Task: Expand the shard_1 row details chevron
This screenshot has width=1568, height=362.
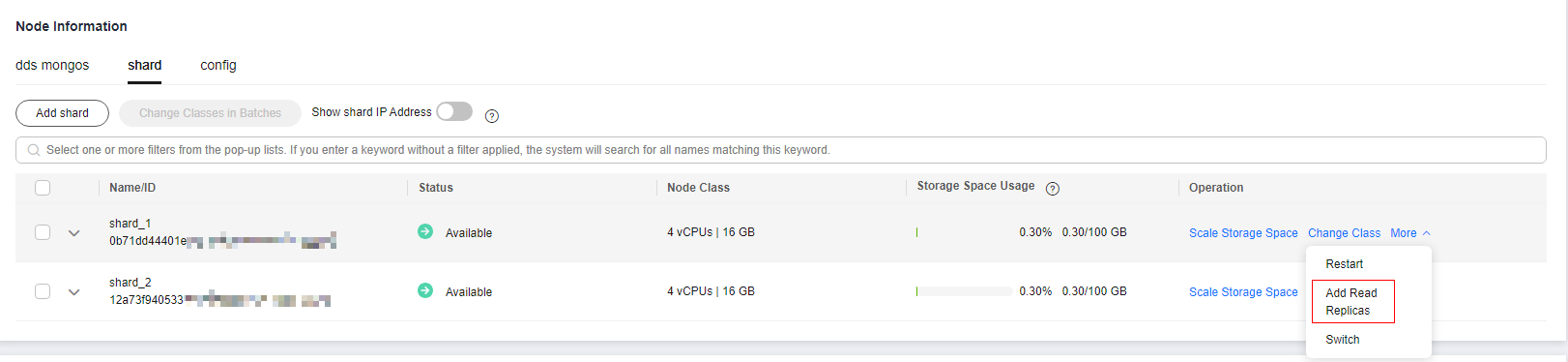Action: tap(74, 233)
